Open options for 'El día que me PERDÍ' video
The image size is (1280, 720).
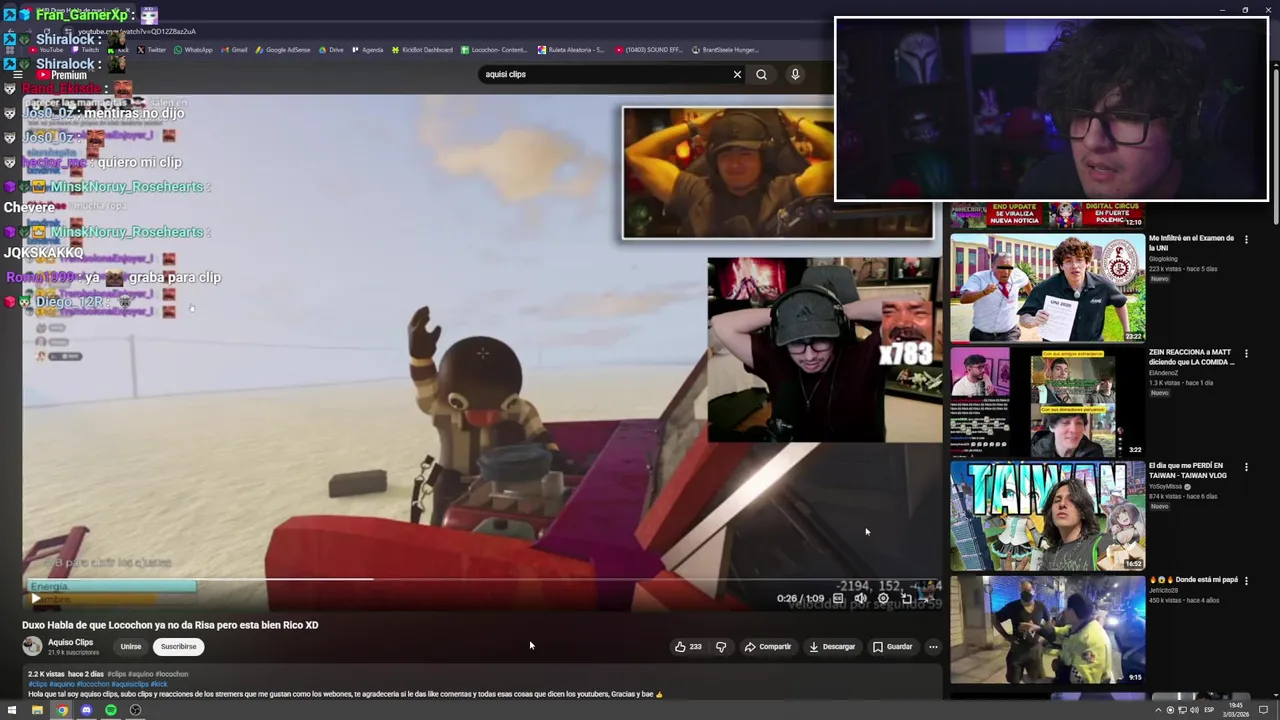1245,467
